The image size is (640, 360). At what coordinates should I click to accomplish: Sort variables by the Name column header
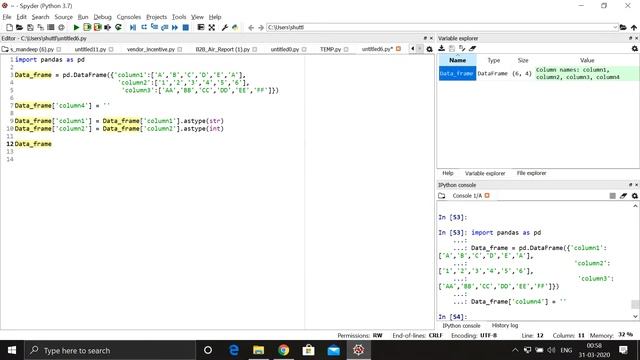click(x=458, y=60)
